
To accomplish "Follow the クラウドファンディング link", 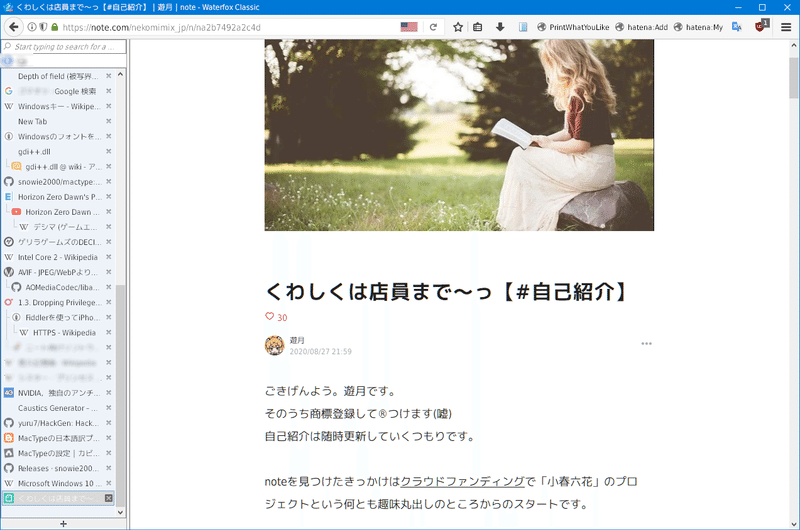I will (x=462, y=482).
